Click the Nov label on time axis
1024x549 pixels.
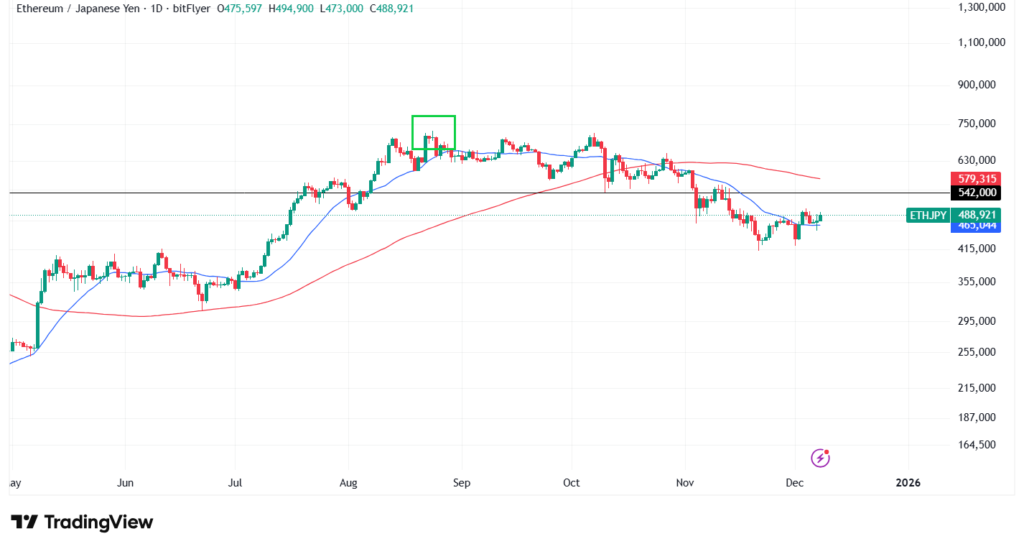click(x=685, y=483)
